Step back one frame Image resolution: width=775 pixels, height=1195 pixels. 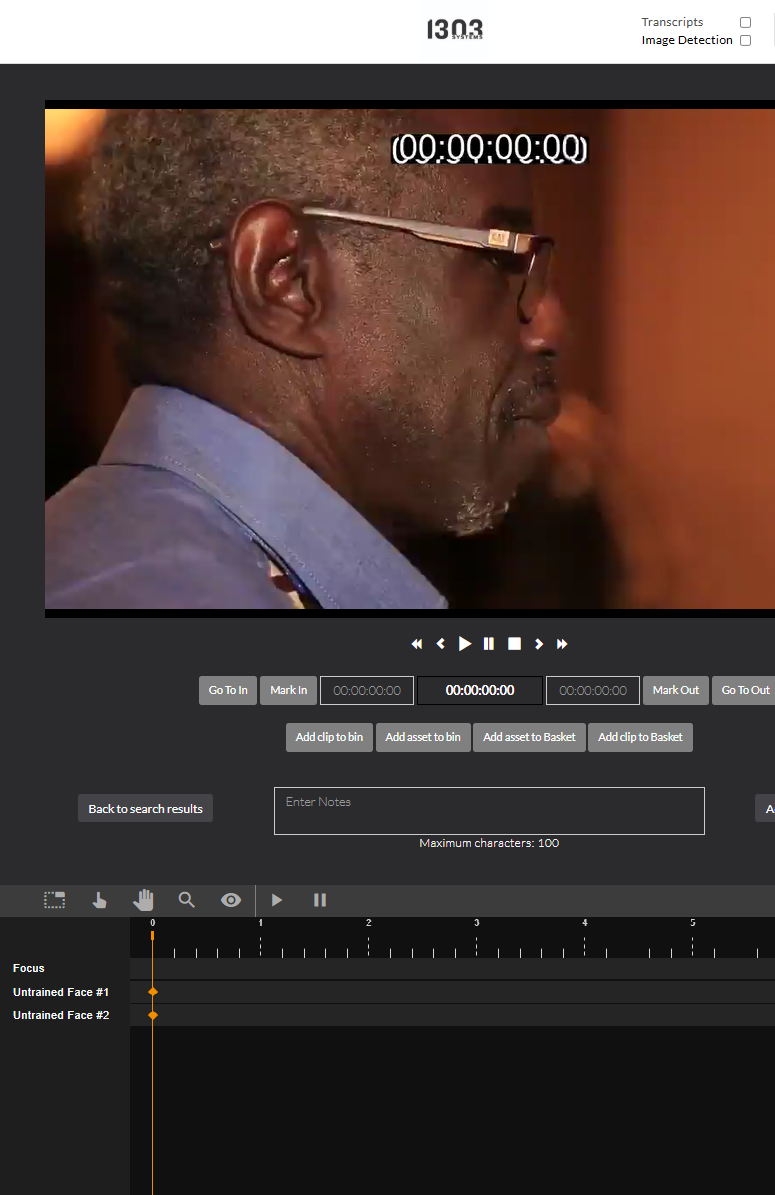click(x=441, y=644)
